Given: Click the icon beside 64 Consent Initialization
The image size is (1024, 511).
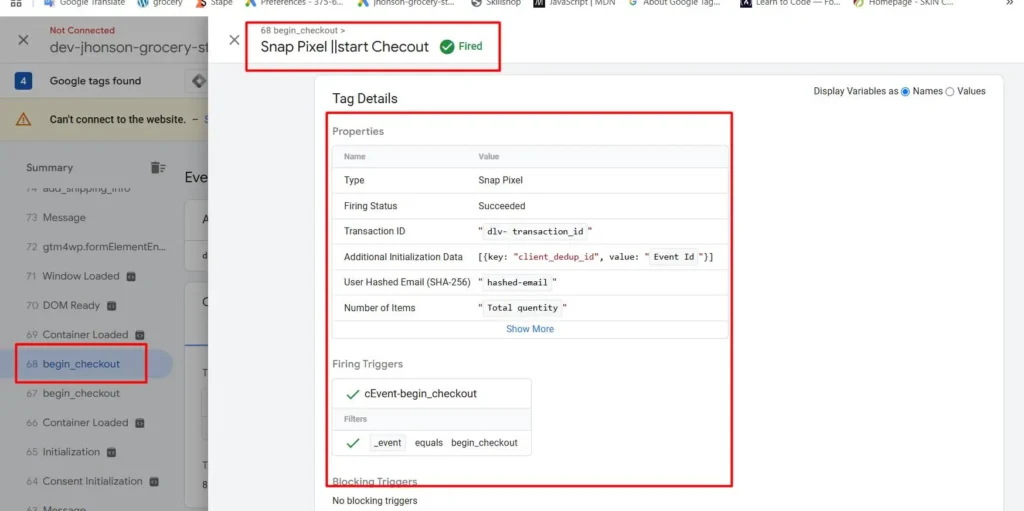Looking at the screenshot, I should tap(154, 482).
